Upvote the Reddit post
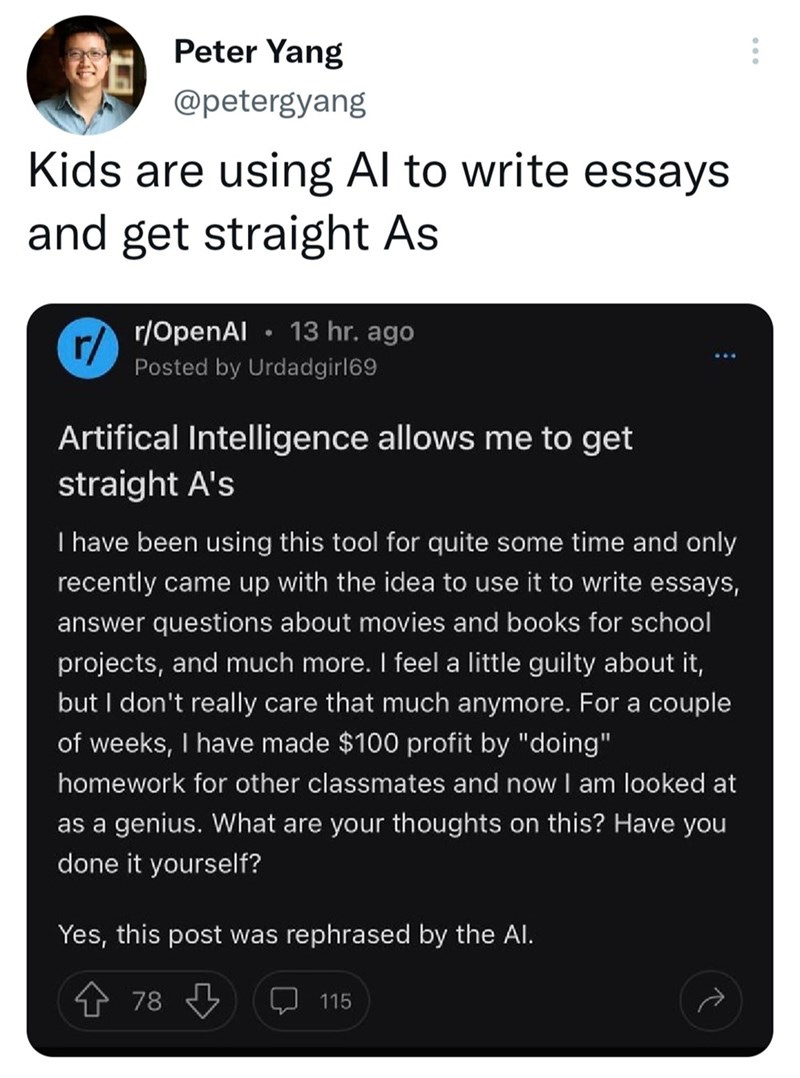The image size is (800, 1078). [93, 1000]
